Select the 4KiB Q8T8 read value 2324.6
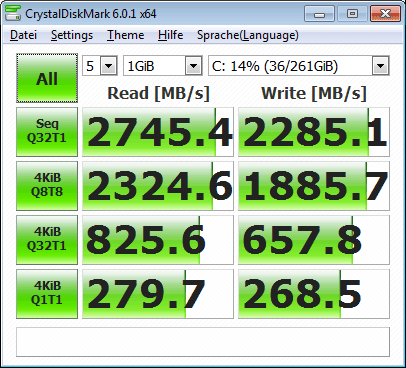Viewport: 406px width, 368px height. coord(158,186)
